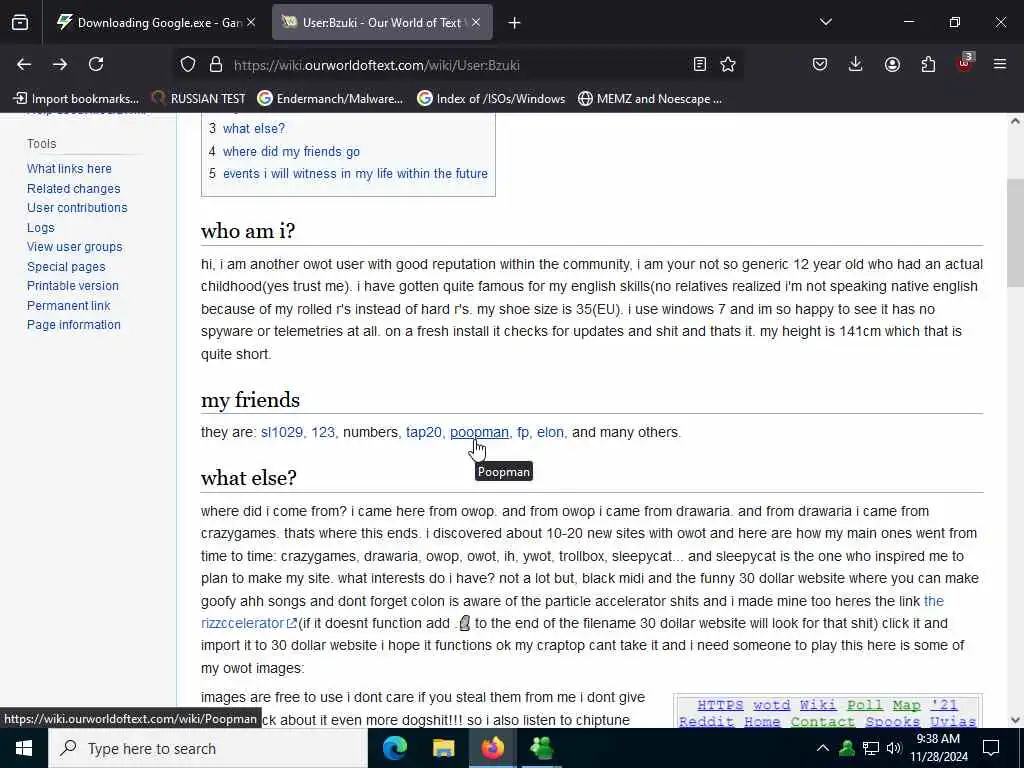Show hidden system tray icons
This screenshot has width=1024, height=768.
[823, 748]
